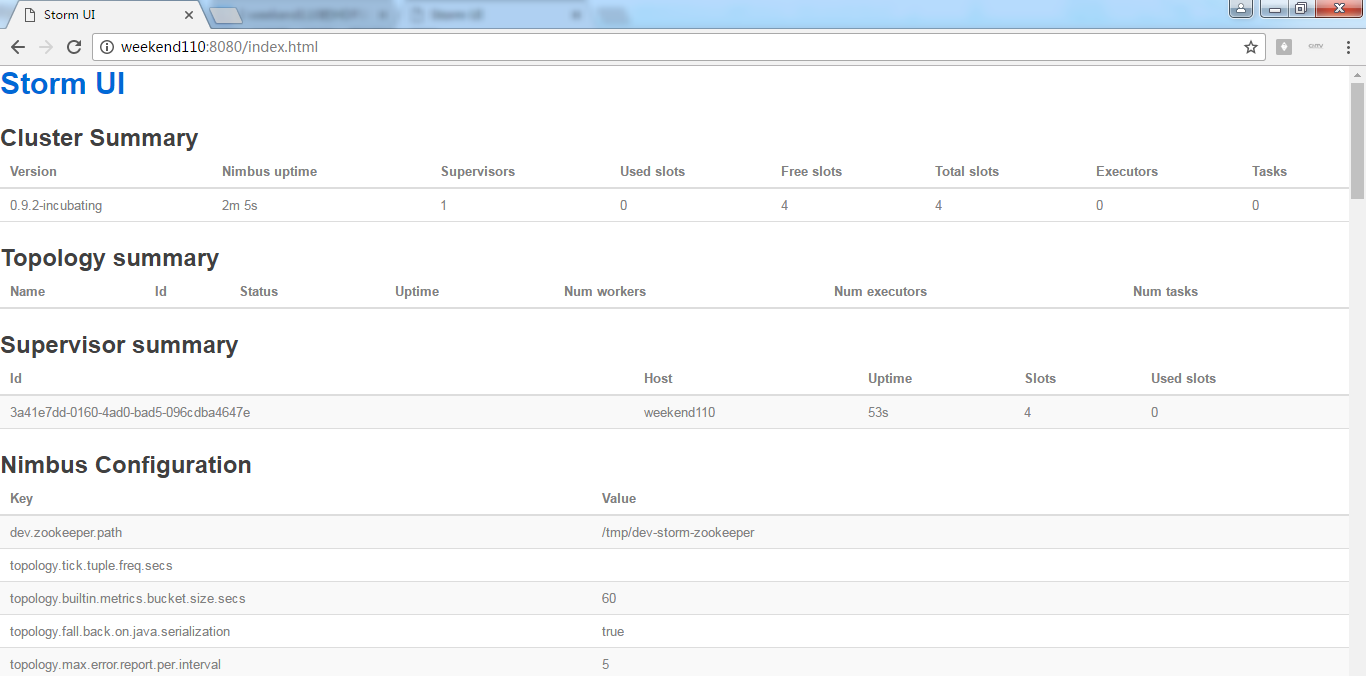The image size is (1366, 676).
Task: Open the Chrome three-dot menu
Action: tap(1348, 47)
